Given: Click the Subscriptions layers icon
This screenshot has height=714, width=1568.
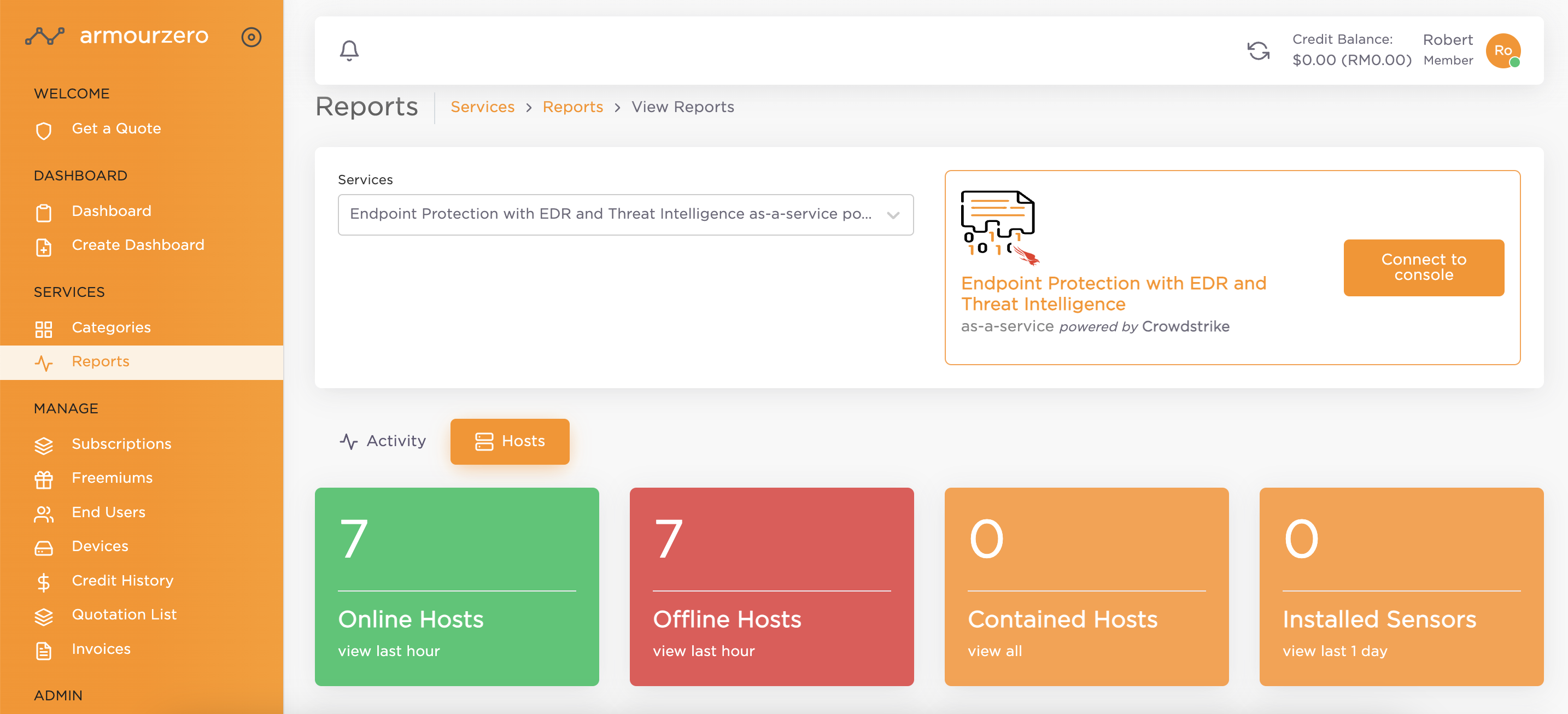Looking at the screenshot, I should [x=44, y=446].
